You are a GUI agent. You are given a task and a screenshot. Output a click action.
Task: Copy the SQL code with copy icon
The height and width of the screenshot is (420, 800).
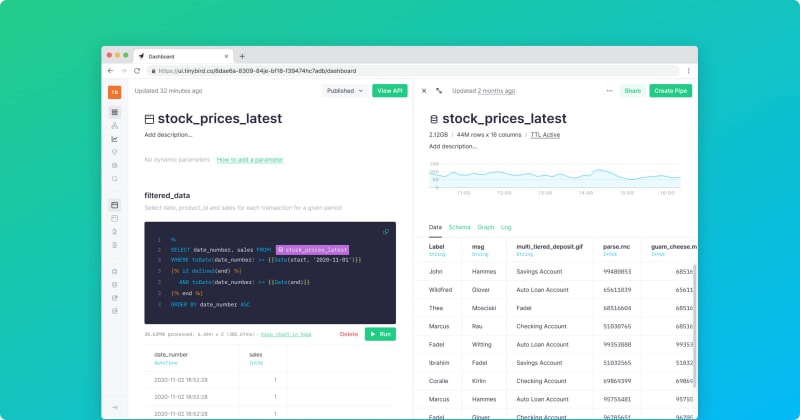coord(386,231)
